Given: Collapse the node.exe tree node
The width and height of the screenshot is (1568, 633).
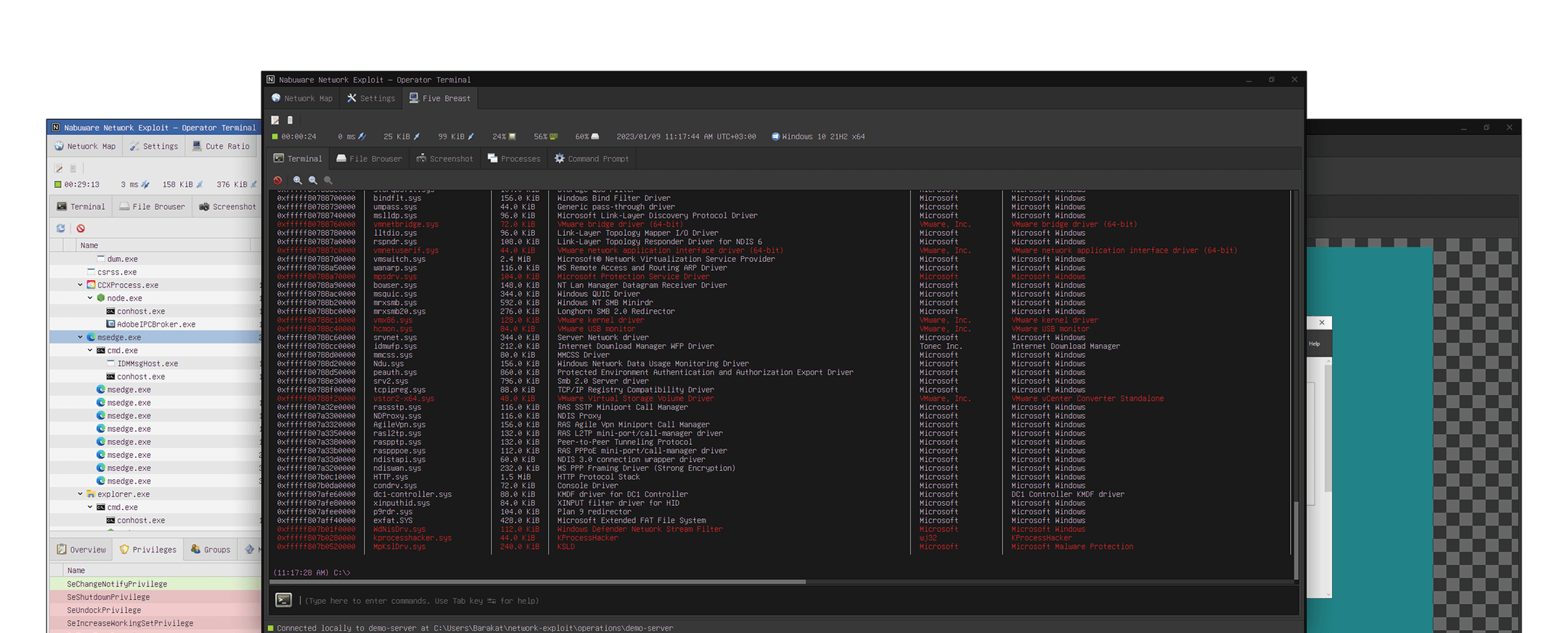Looking at the screenshot, I should click(91, 298).
